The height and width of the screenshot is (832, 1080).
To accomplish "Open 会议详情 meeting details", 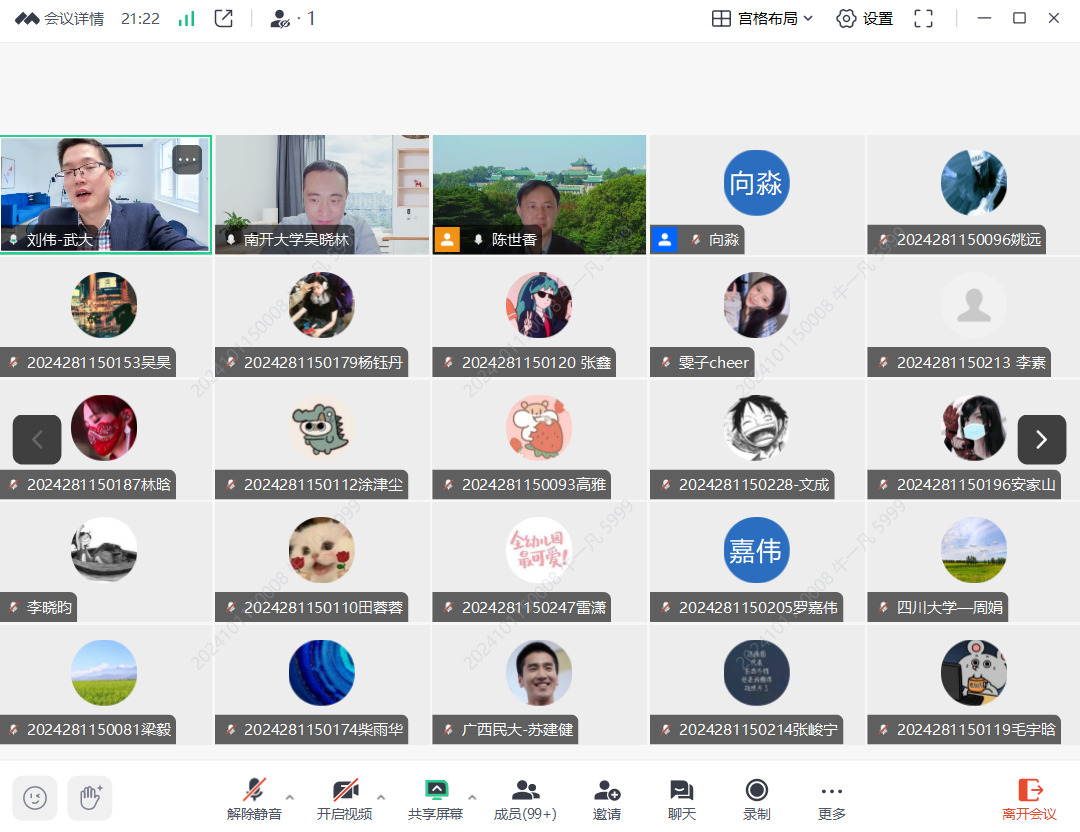I will pos(60,18).
